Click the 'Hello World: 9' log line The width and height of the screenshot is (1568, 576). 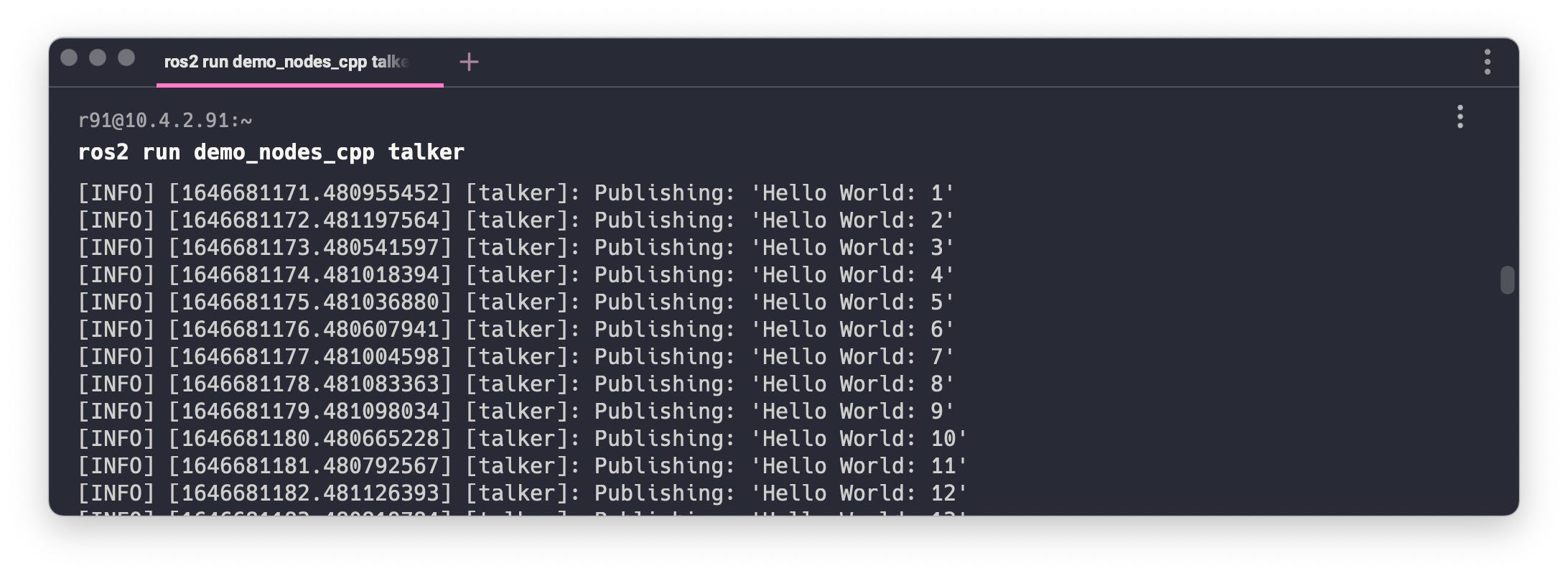click(x=516, y=412)
